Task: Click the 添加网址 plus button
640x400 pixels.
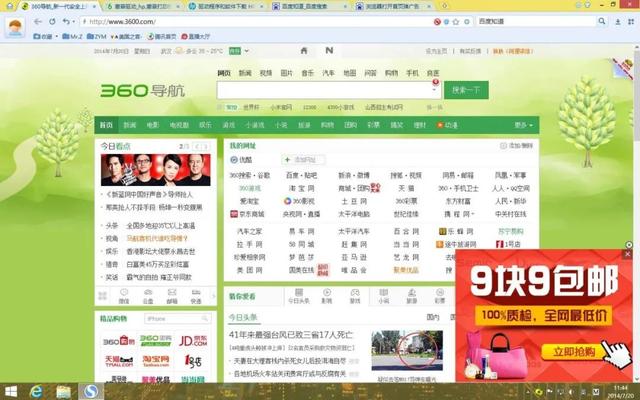Action: pyautogui.click(x=302, y=160)
